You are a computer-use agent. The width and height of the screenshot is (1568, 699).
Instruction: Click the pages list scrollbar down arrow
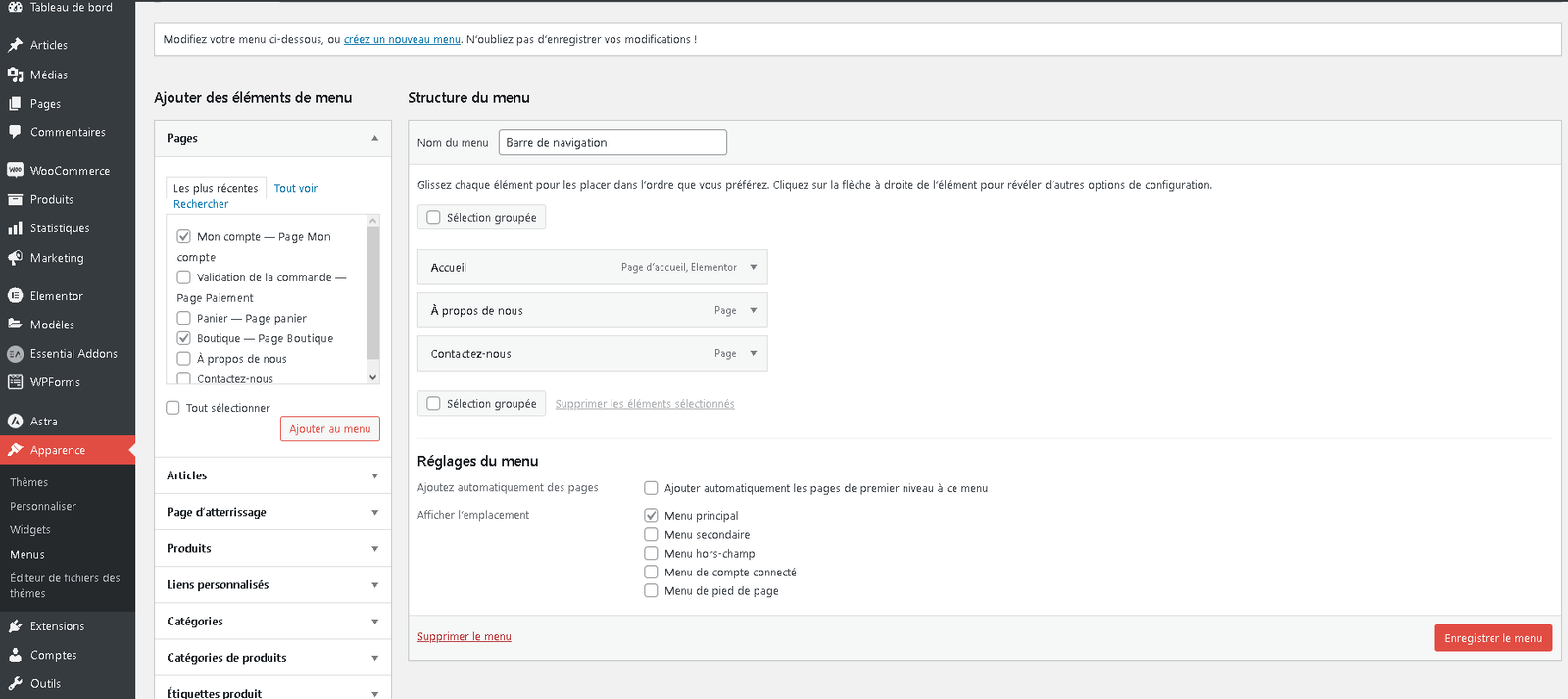click(372, 377)
